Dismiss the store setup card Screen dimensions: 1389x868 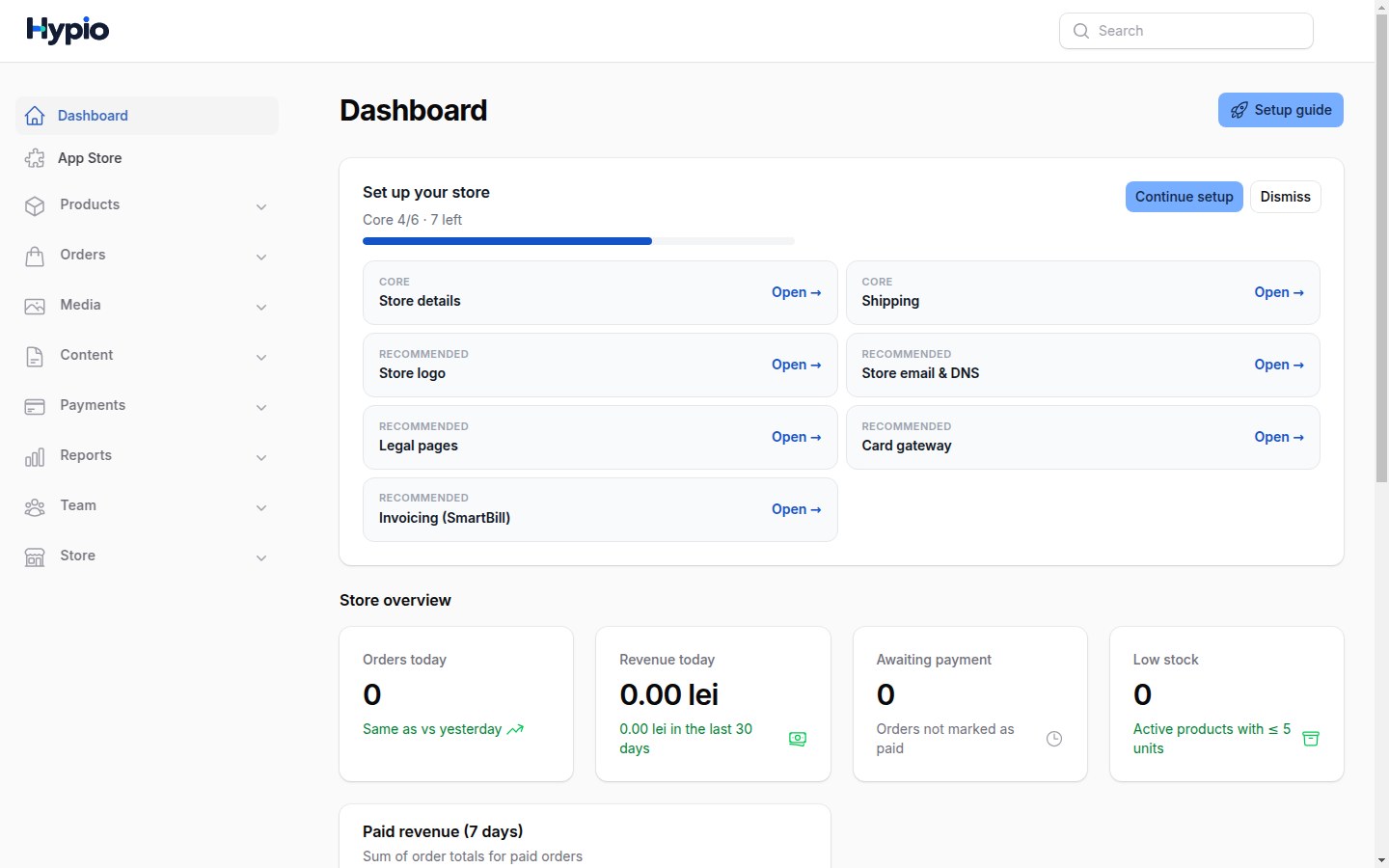tap(1286, 197)
